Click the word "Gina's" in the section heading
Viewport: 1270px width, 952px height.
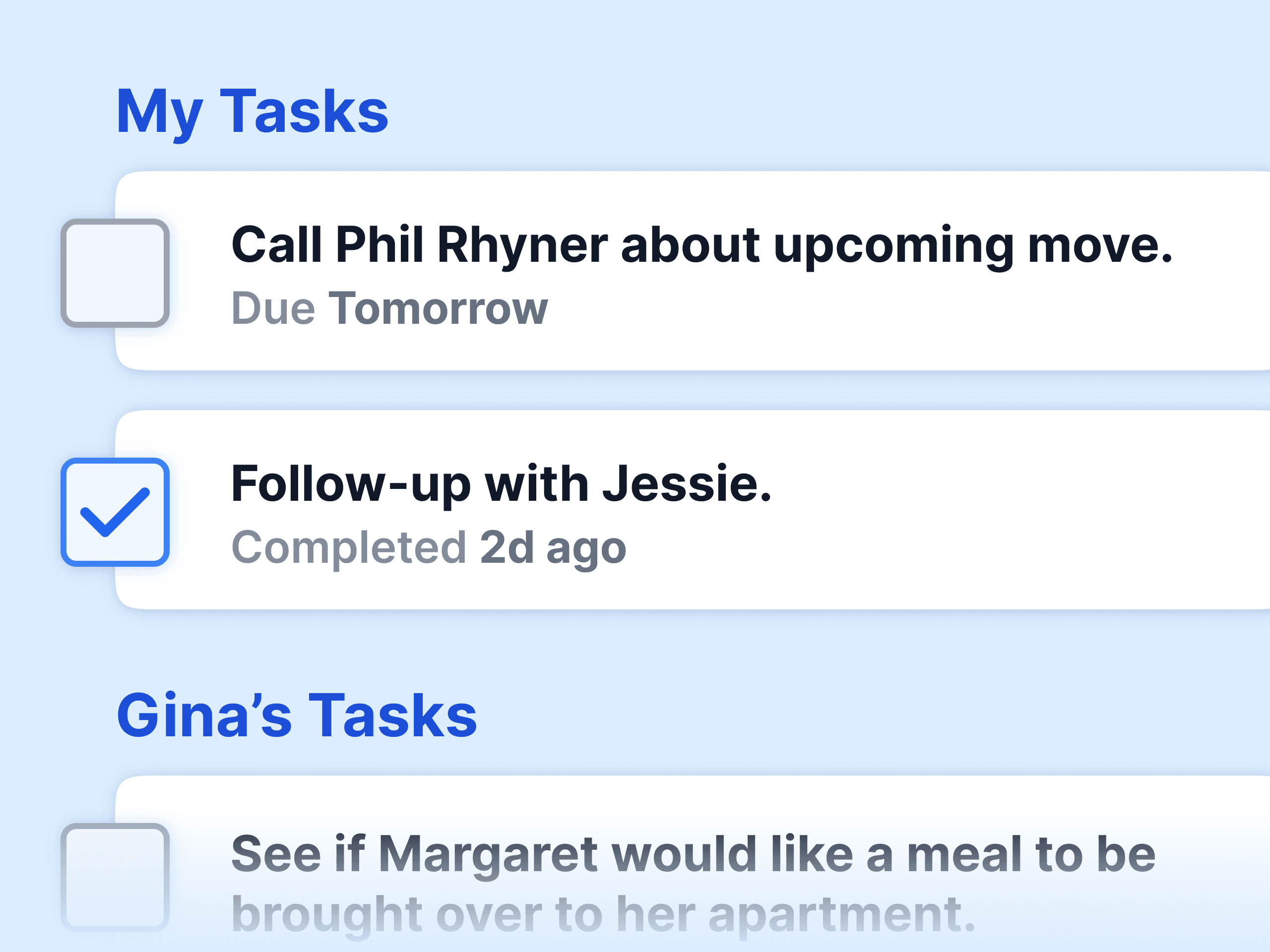click(x=204, y=715)
